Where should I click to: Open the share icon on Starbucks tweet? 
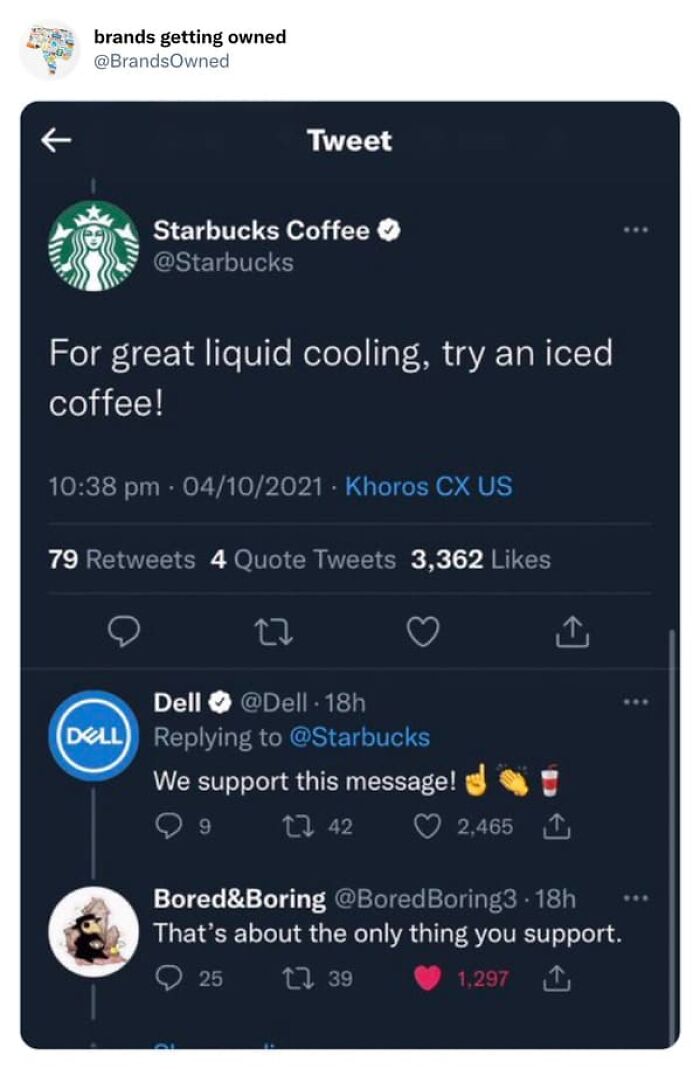pos(574,629)
